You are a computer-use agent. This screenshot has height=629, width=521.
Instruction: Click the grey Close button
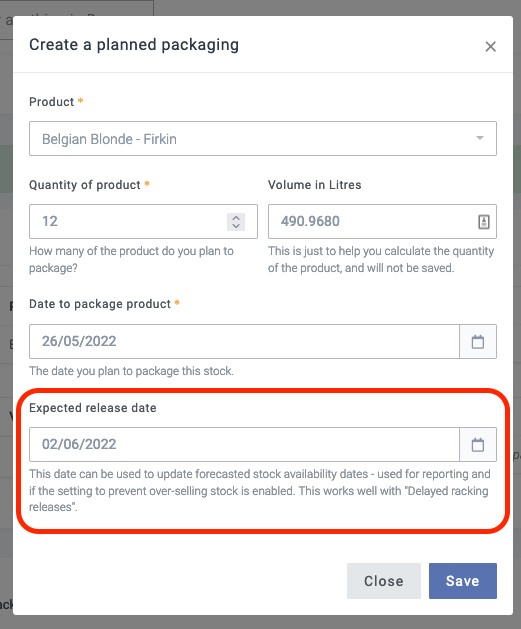tap(383, 581)
